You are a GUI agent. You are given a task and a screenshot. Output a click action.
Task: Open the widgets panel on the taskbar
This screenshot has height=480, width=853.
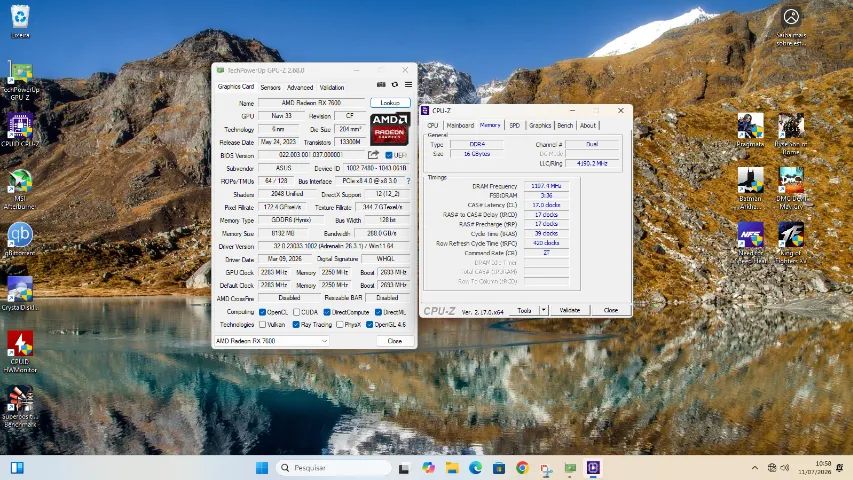click(17, 467)
